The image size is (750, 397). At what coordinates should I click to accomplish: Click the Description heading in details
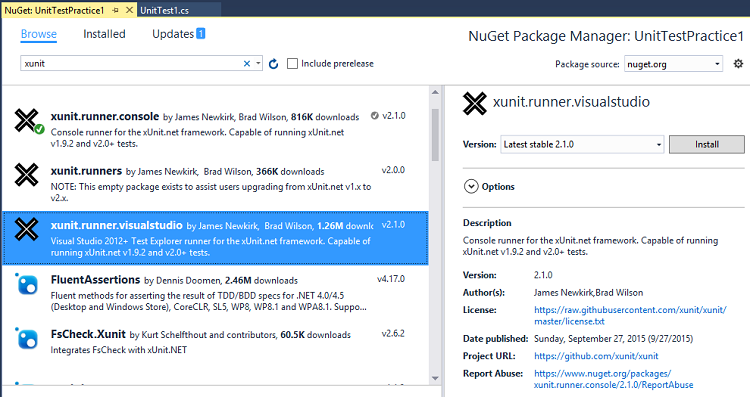point(487,223)
